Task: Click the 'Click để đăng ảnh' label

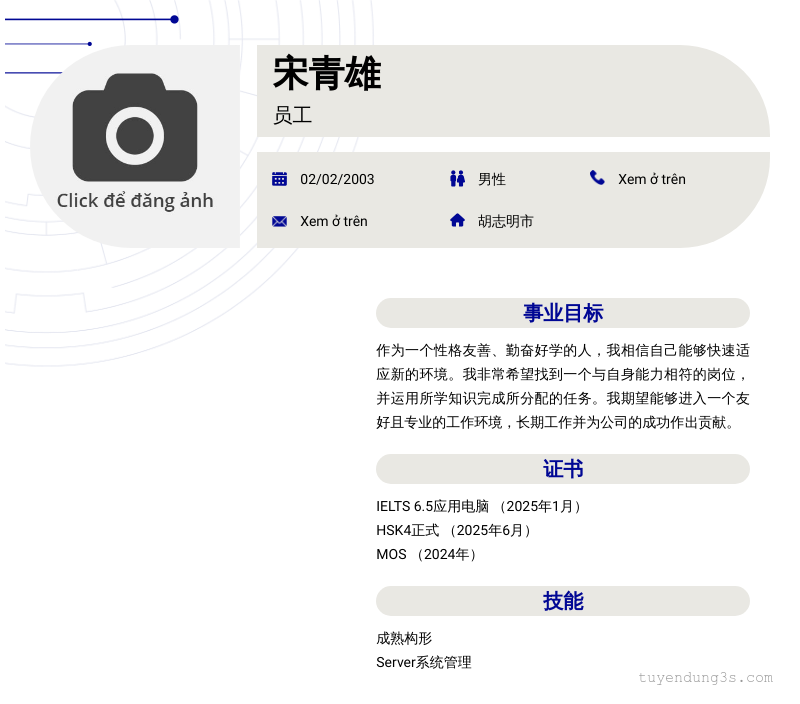Action: (135, 201)
